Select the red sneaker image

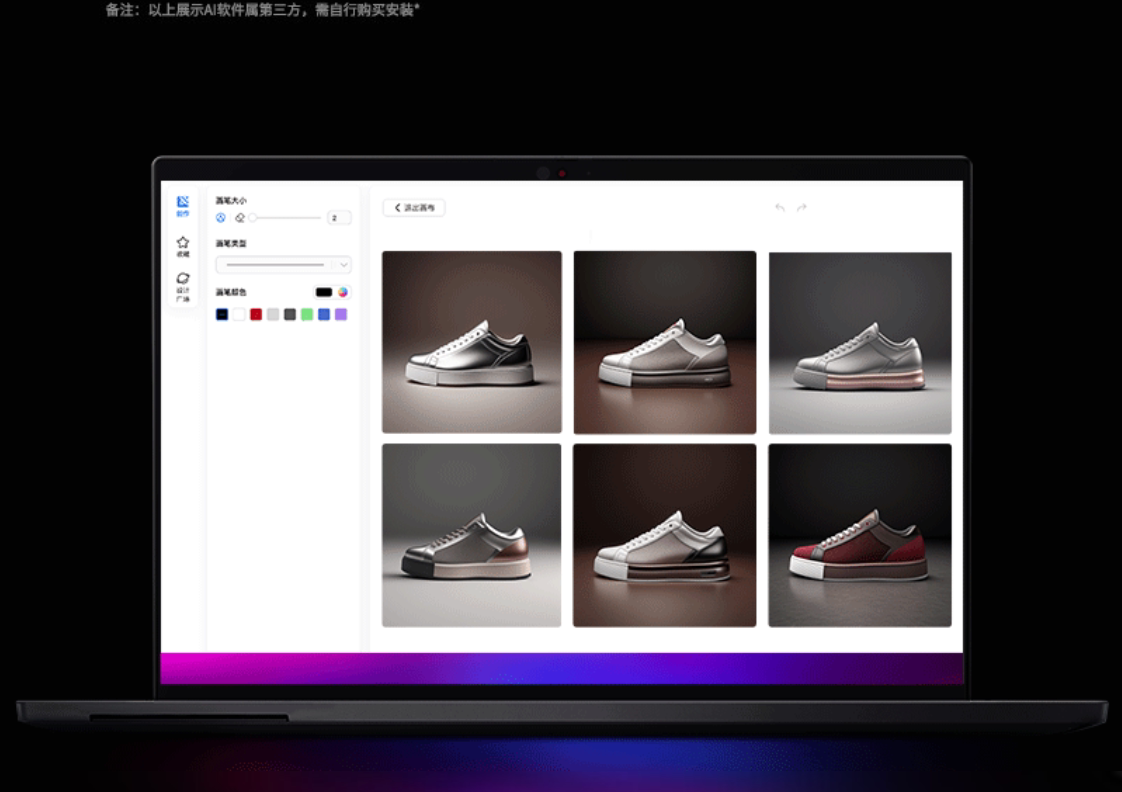pyautogui.click(x=860, y=535)
